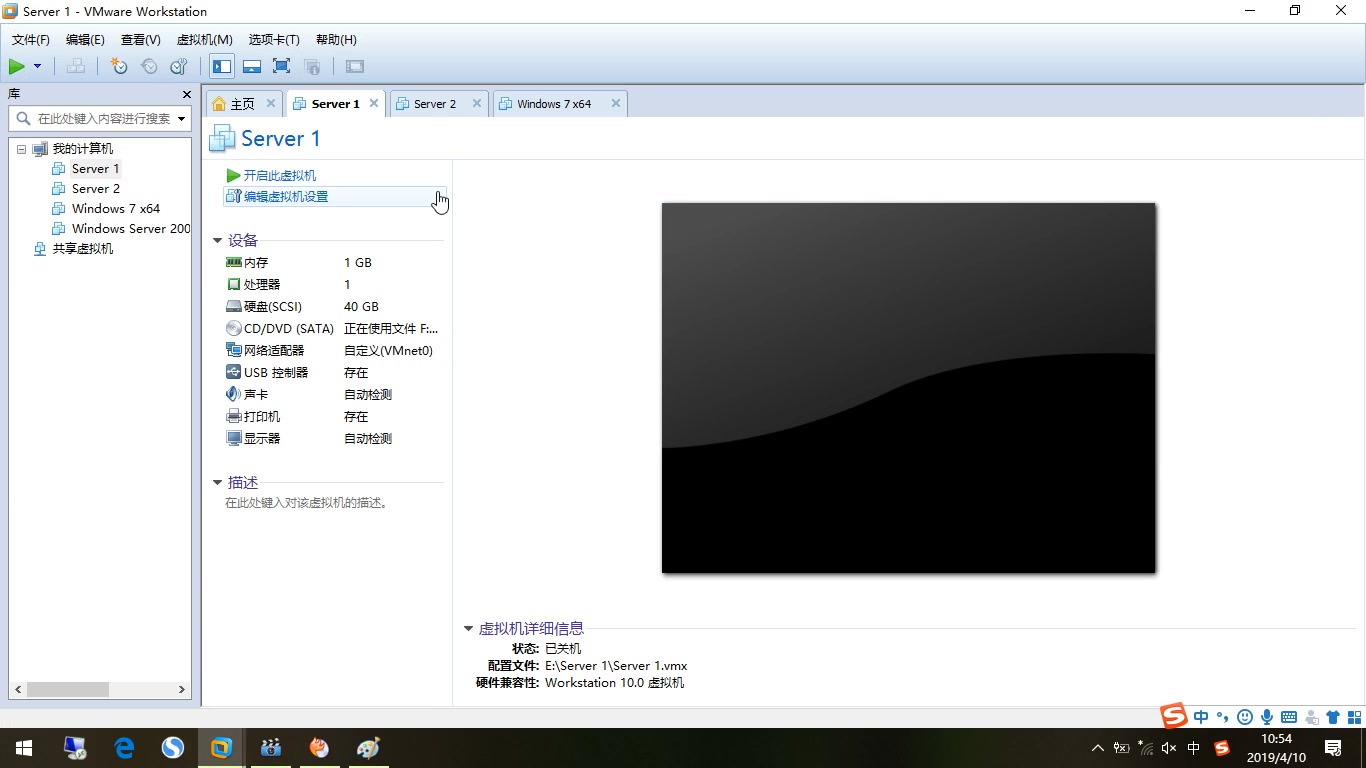The image size is (1366, 768).
Task: Close the 主页 tab
Action: click(271, 103)
